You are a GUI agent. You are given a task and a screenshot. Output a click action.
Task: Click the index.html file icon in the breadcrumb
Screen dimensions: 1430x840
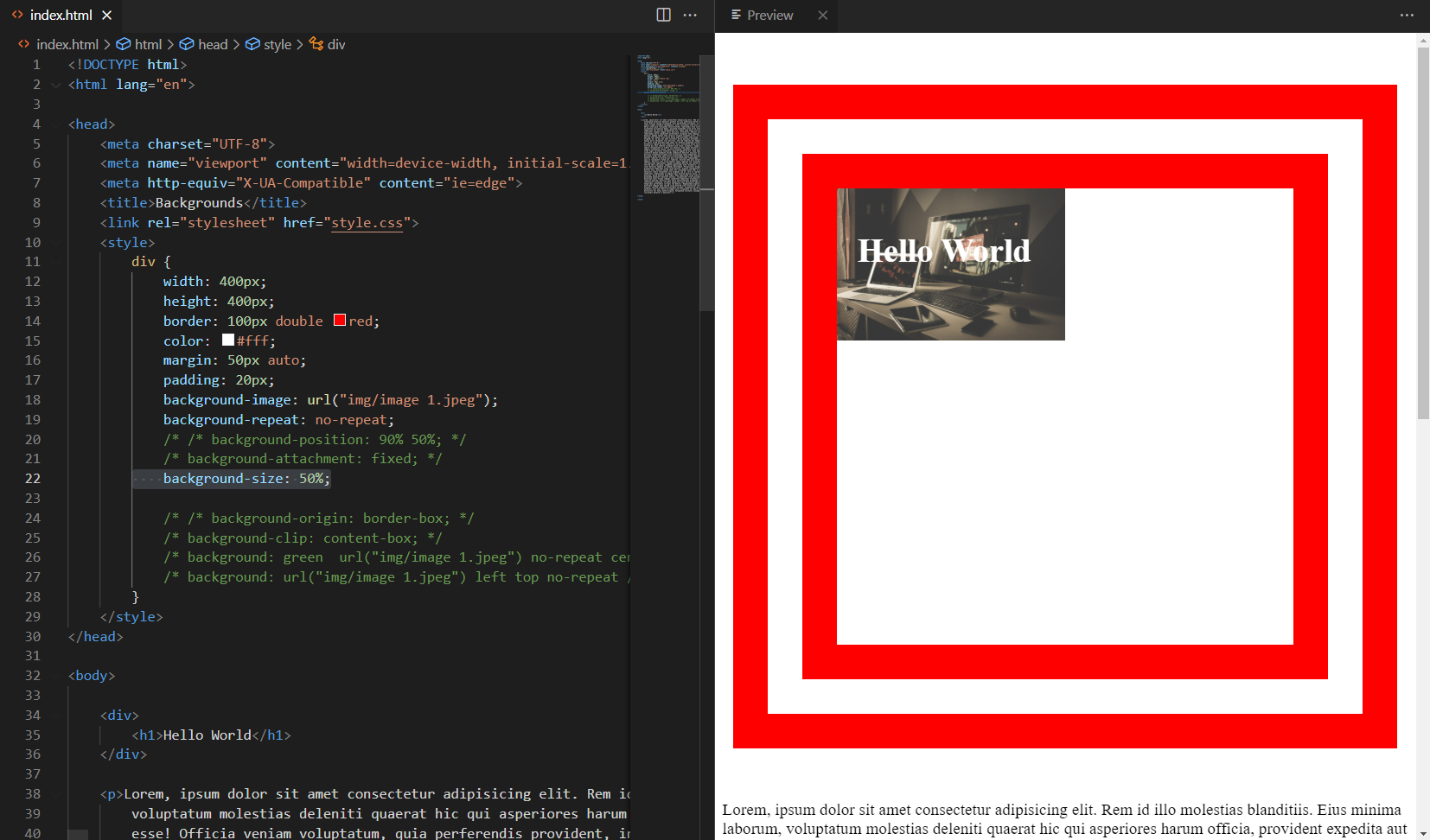22,44
